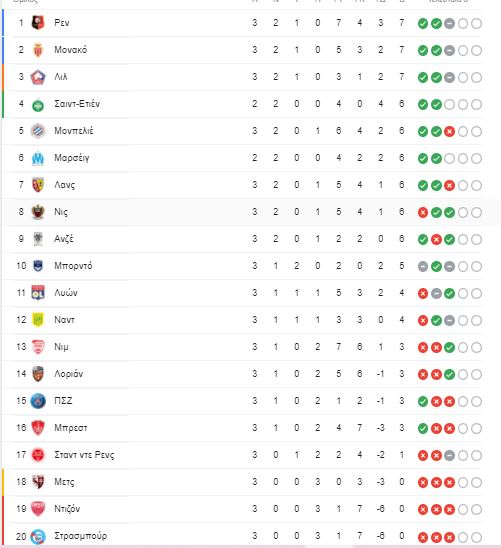The image size is (501, 548).
Task: Open the Λιλ team crest
Action: pos(38,77)
